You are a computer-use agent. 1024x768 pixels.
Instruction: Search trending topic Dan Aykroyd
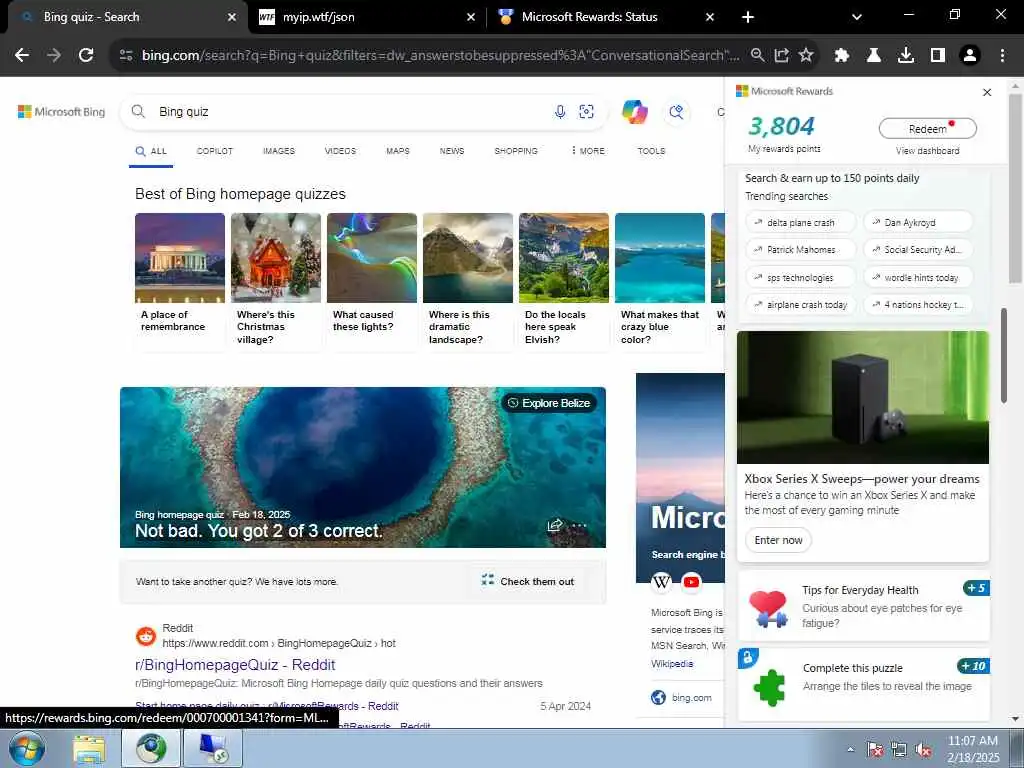point(918,223)
